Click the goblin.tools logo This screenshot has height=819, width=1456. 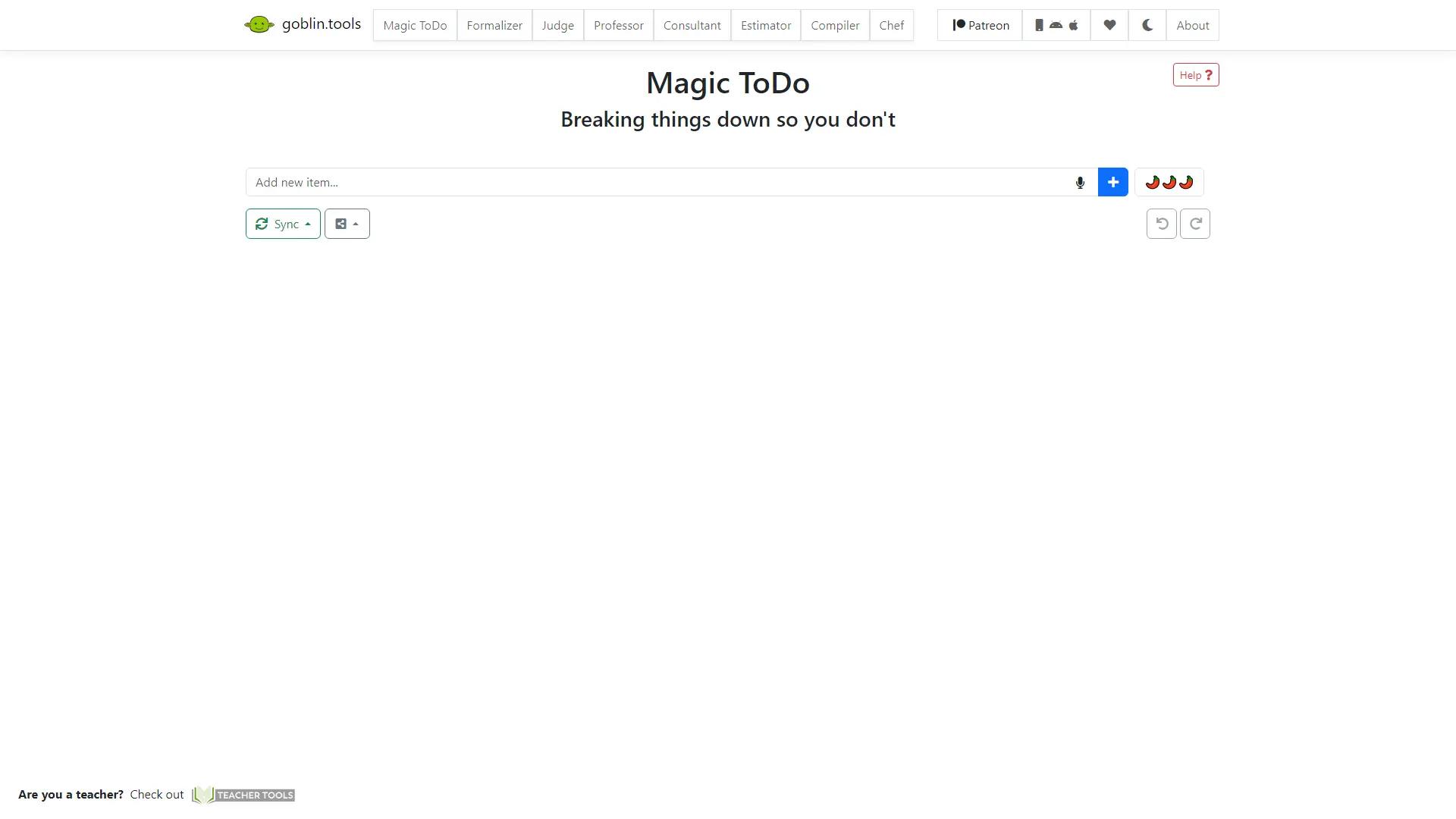(x=303, y=24)
